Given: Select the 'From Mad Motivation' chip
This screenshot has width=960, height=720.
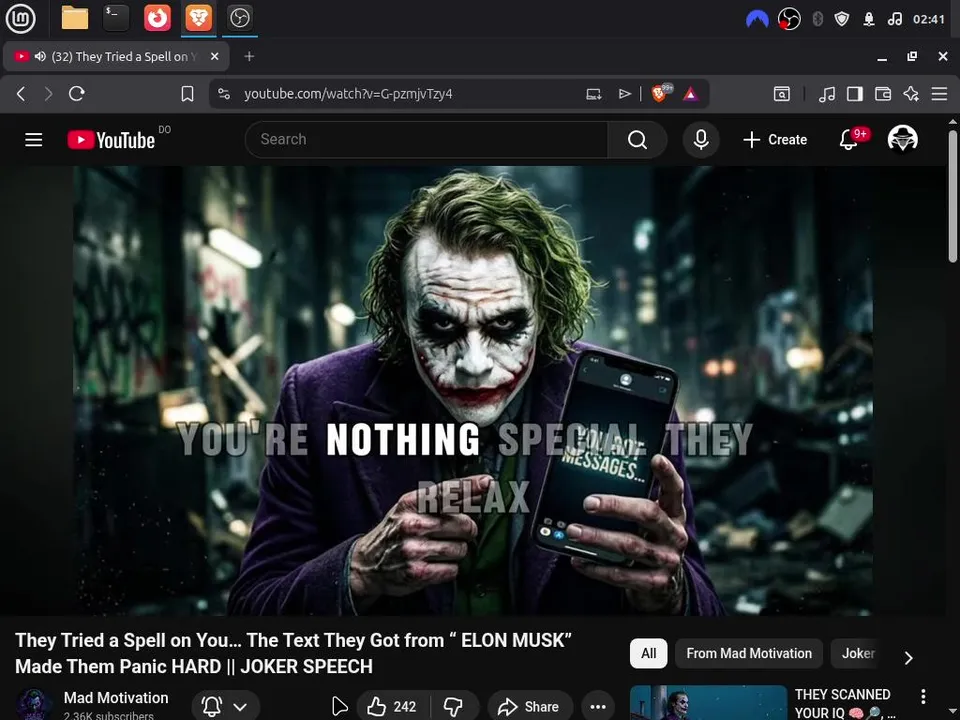Looking at the screenshot, I should coord(749,653).
